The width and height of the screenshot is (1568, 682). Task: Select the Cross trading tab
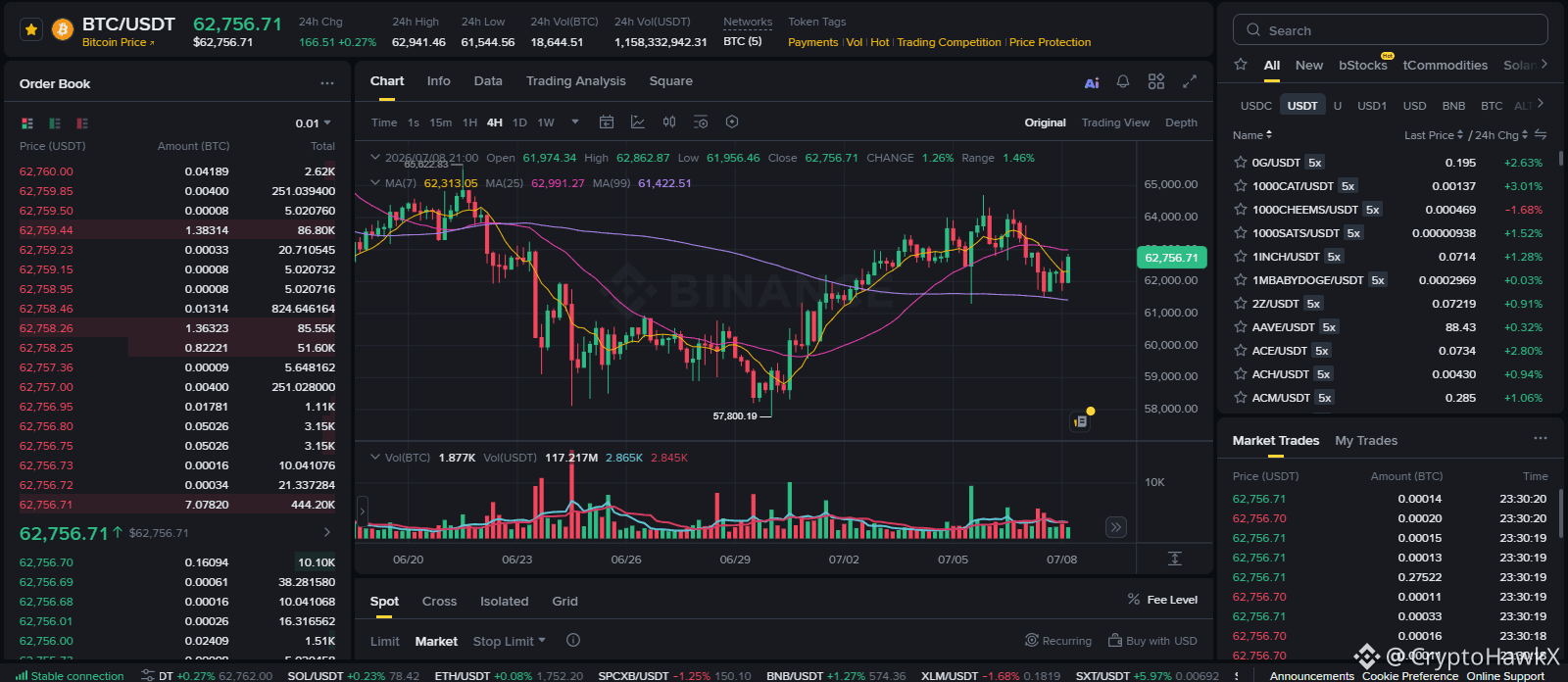click(439, 602)
